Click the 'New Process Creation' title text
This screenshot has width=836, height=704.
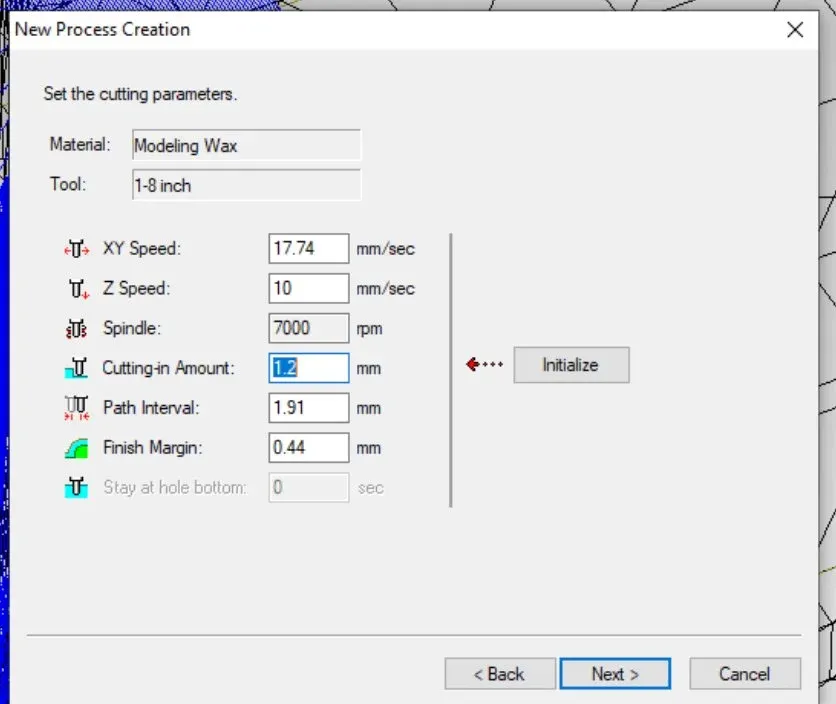tap(102, 29)
